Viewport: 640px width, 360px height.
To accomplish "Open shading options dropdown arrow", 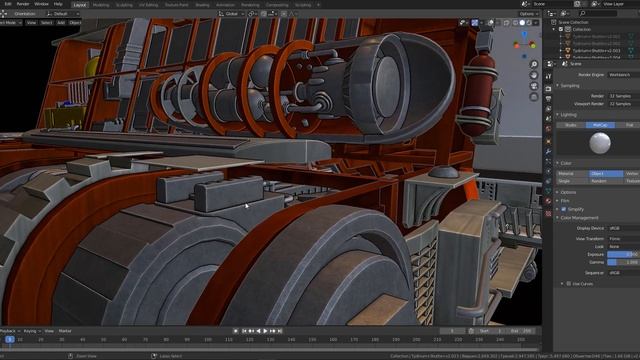I will tap(536, 23).
